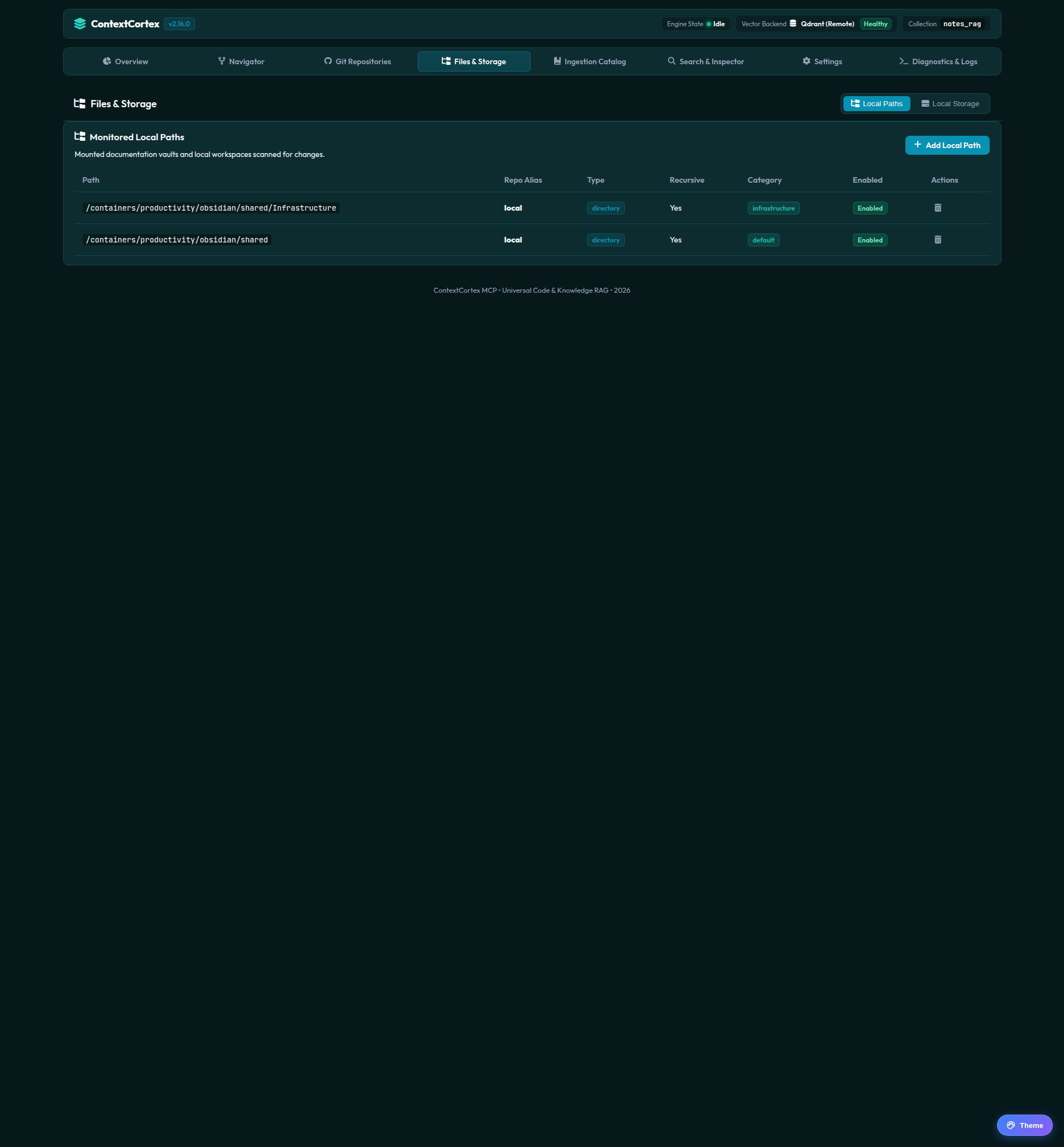Switch to Local Paths view
Viewport: 1064px width, 1147px height.
(876, 104)
